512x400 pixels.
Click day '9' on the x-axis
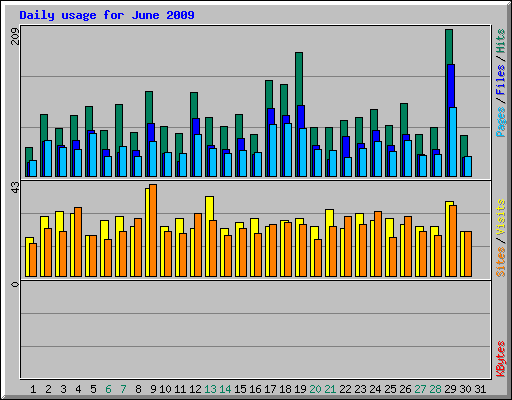pyautogui.click(x=153, y=389)
